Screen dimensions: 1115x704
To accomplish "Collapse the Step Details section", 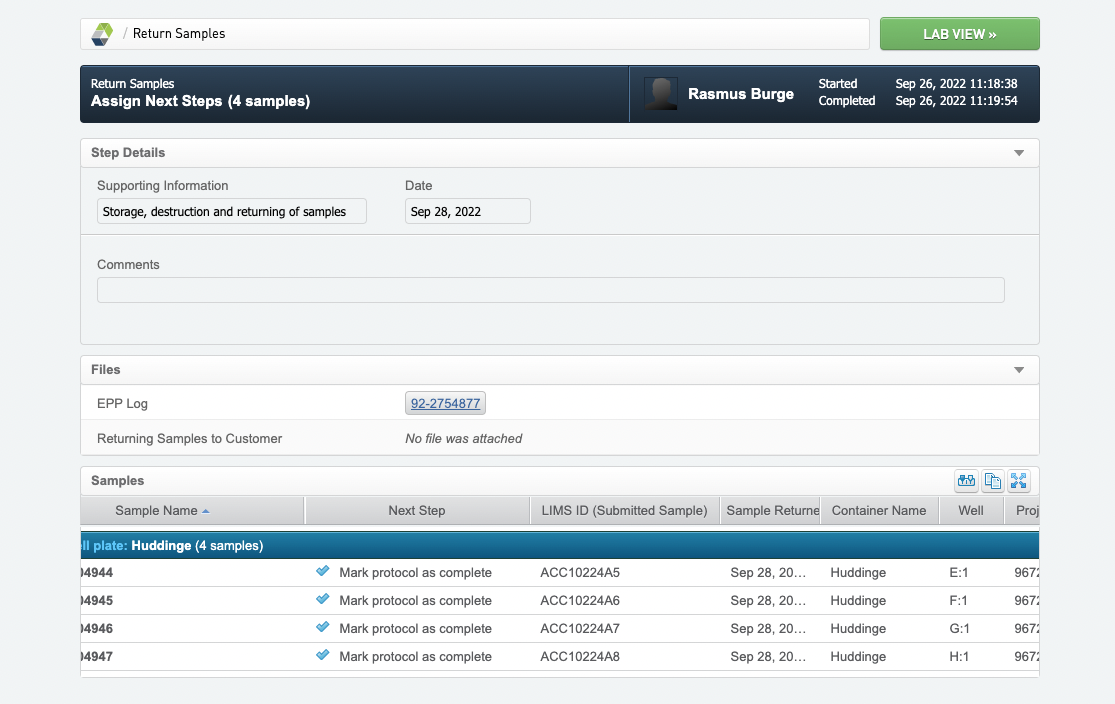I will tap(1018, 152).
